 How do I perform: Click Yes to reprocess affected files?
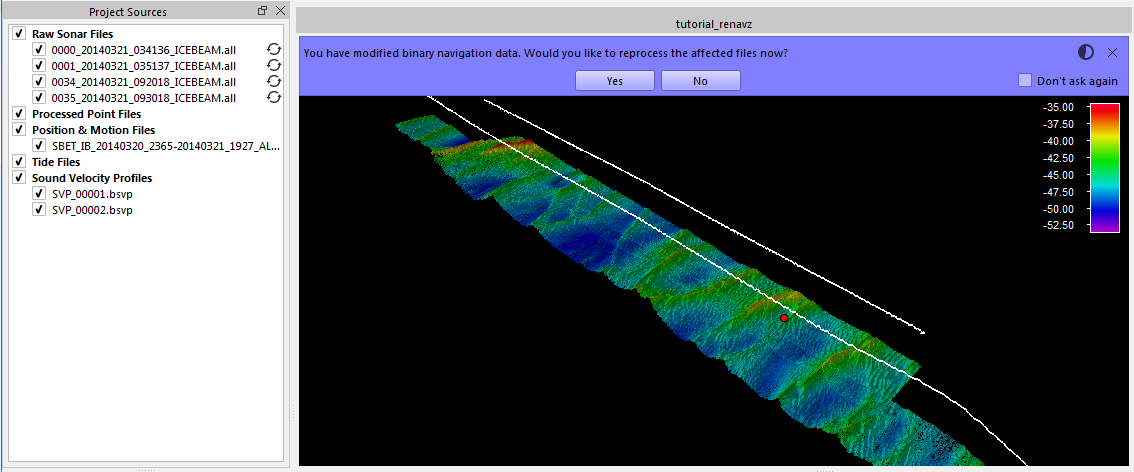615,81
